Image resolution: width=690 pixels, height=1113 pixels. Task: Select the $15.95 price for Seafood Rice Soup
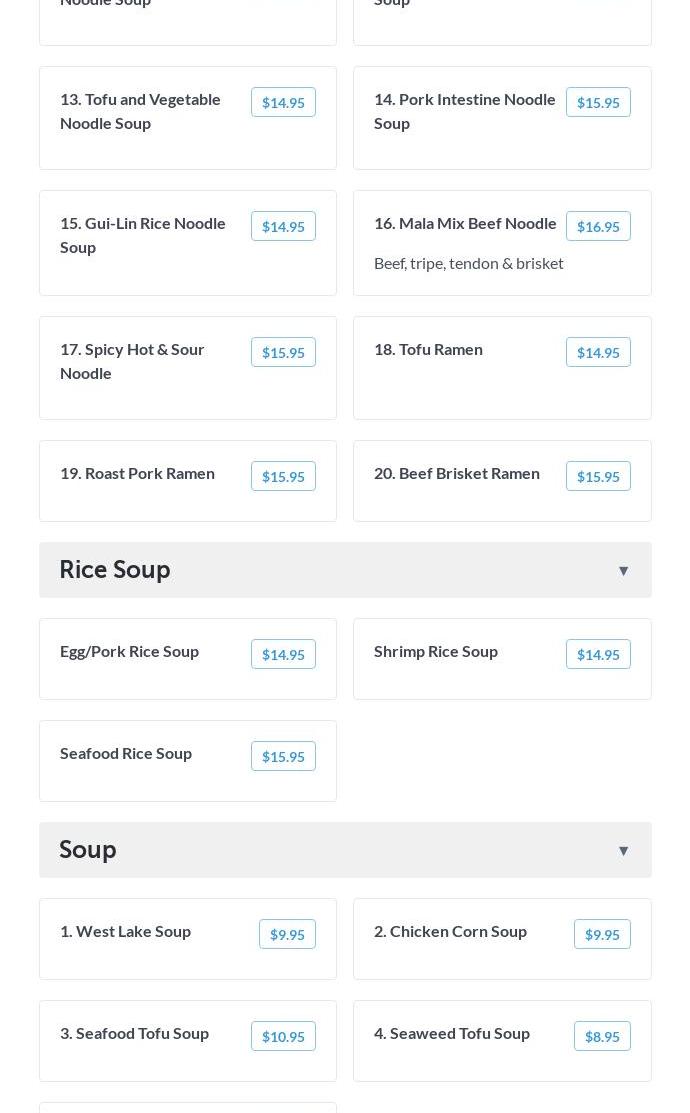point(283,756)
